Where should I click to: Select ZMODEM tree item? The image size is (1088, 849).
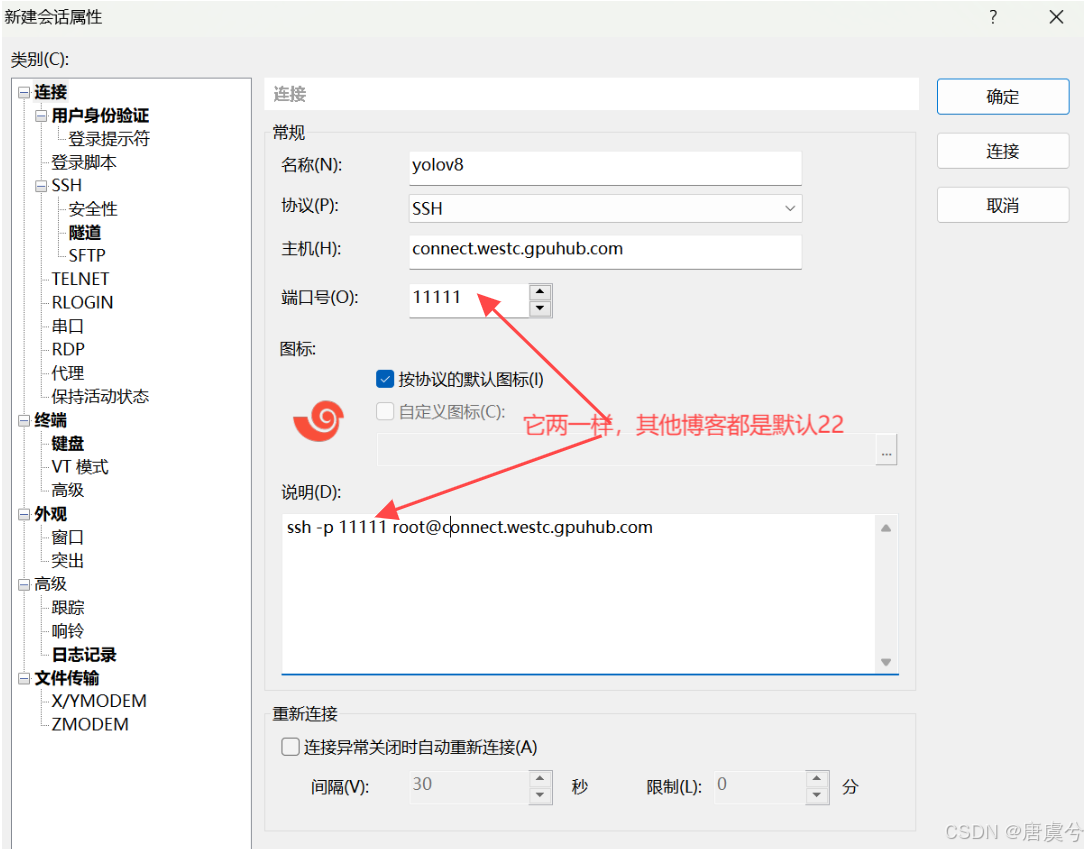tap(90, 725)
